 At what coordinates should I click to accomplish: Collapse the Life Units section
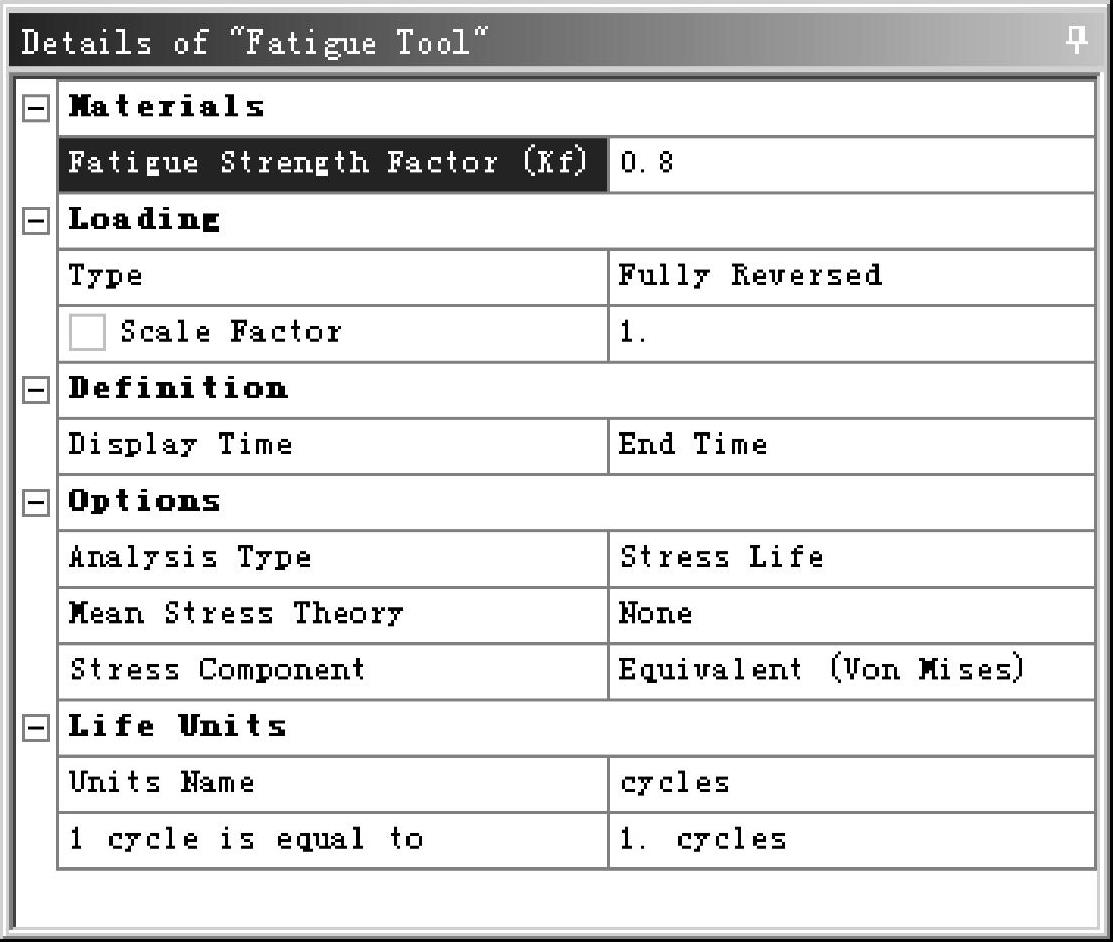[x=34, y=728]
